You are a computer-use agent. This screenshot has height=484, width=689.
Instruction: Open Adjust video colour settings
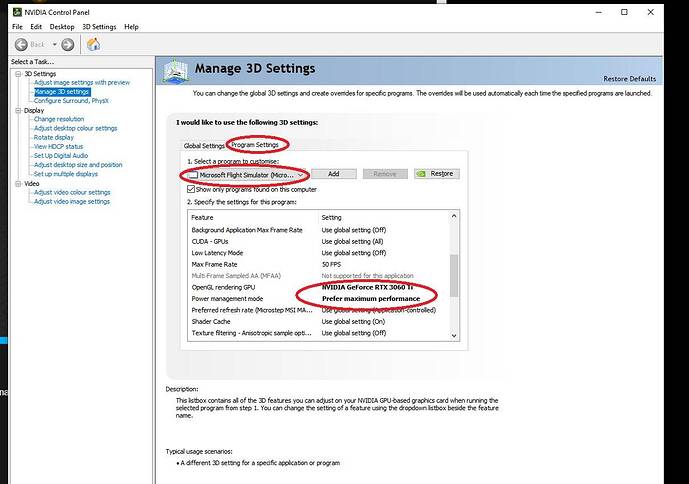pyautogui.click(x=72, y=193)
